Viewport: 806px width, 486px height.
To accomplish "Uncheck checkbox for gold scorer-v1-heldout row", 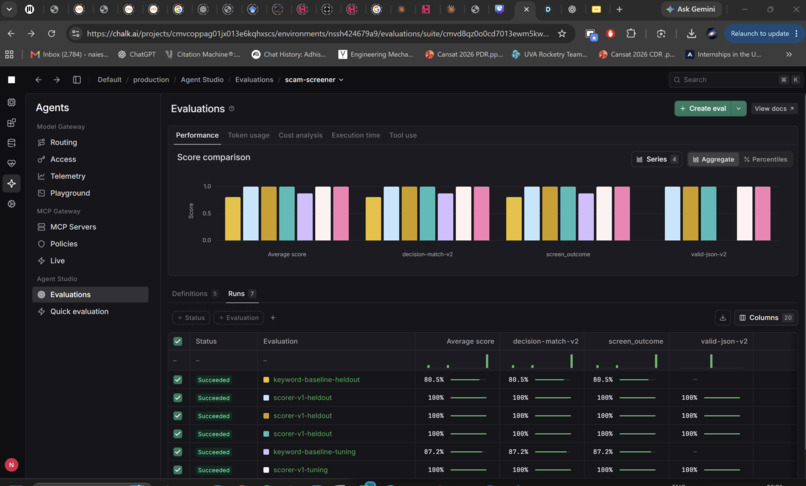I will 178,416.
